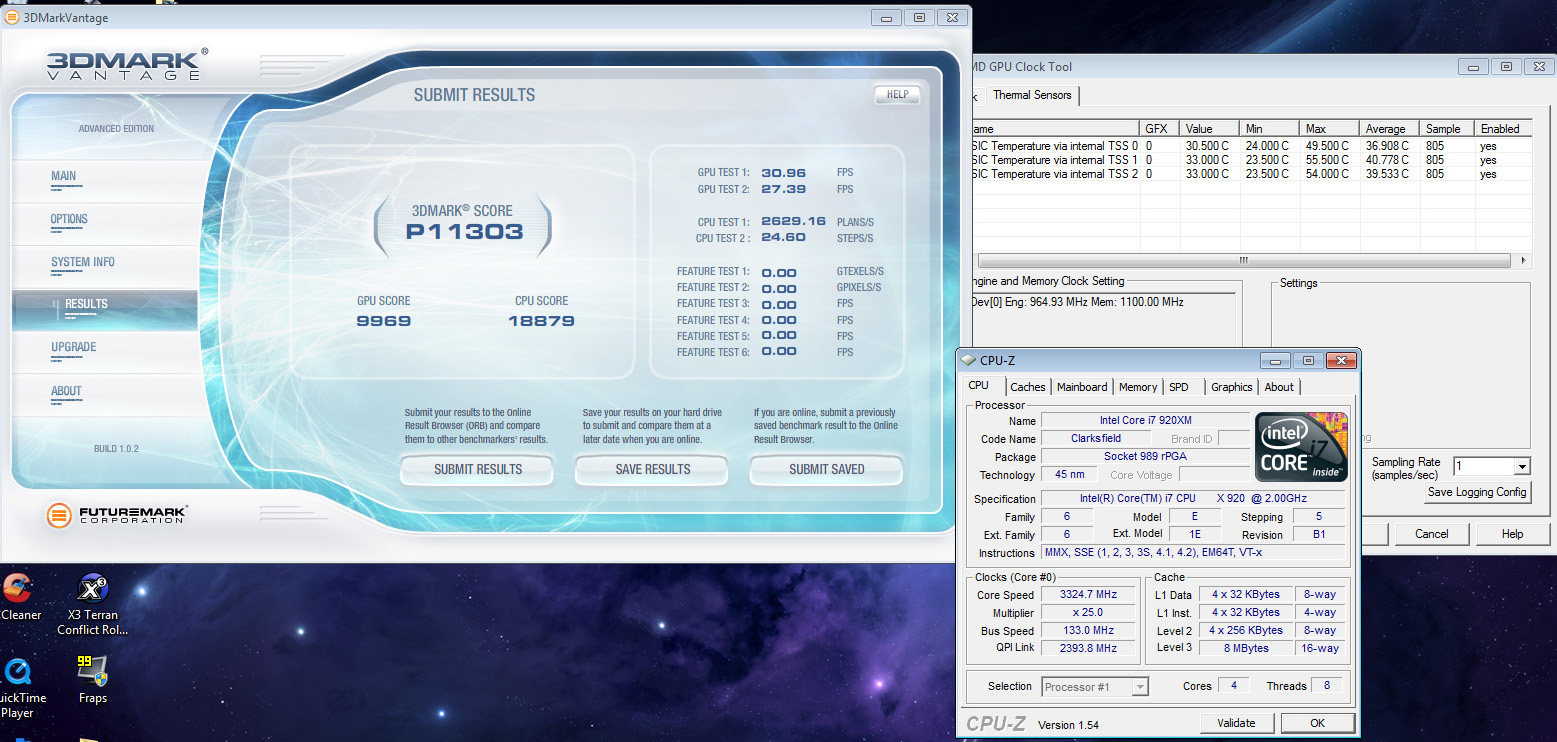The height and width of the screenshot is (742, 1557).
Task: Click the GPU TEST 1 value 30.96
Action: point(783,172)
